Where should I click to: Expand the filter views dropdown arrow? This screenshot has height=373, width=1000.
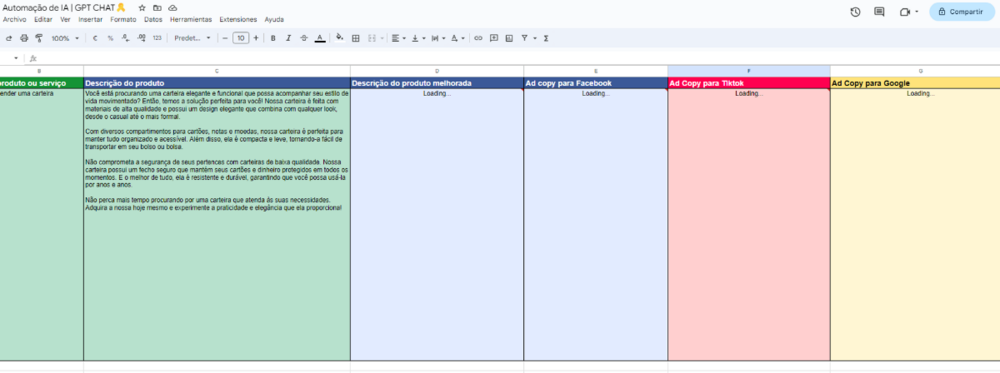point(534,38)
